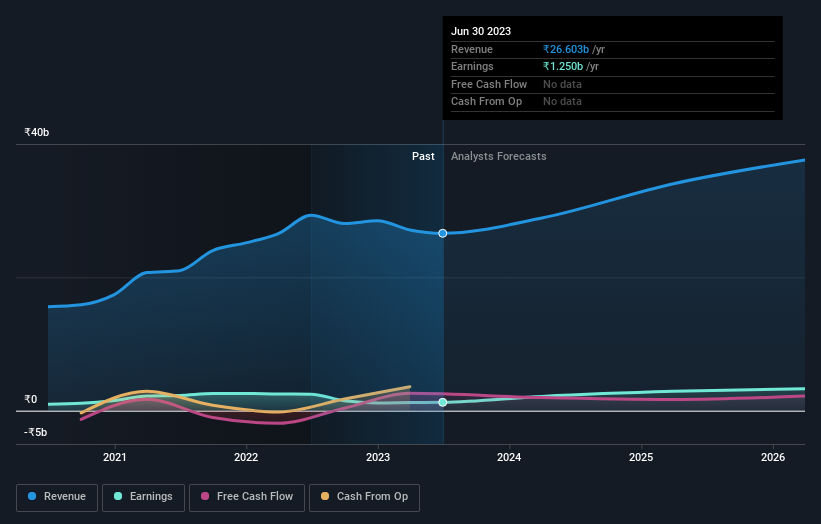The image size is (821, 524).
Task: Click the ₹40b y-axis label
Action: tap(37, 132)
